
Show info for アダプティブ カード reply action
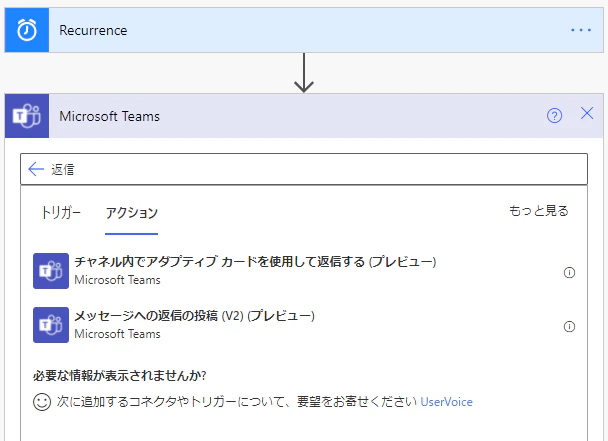(569, 273)
